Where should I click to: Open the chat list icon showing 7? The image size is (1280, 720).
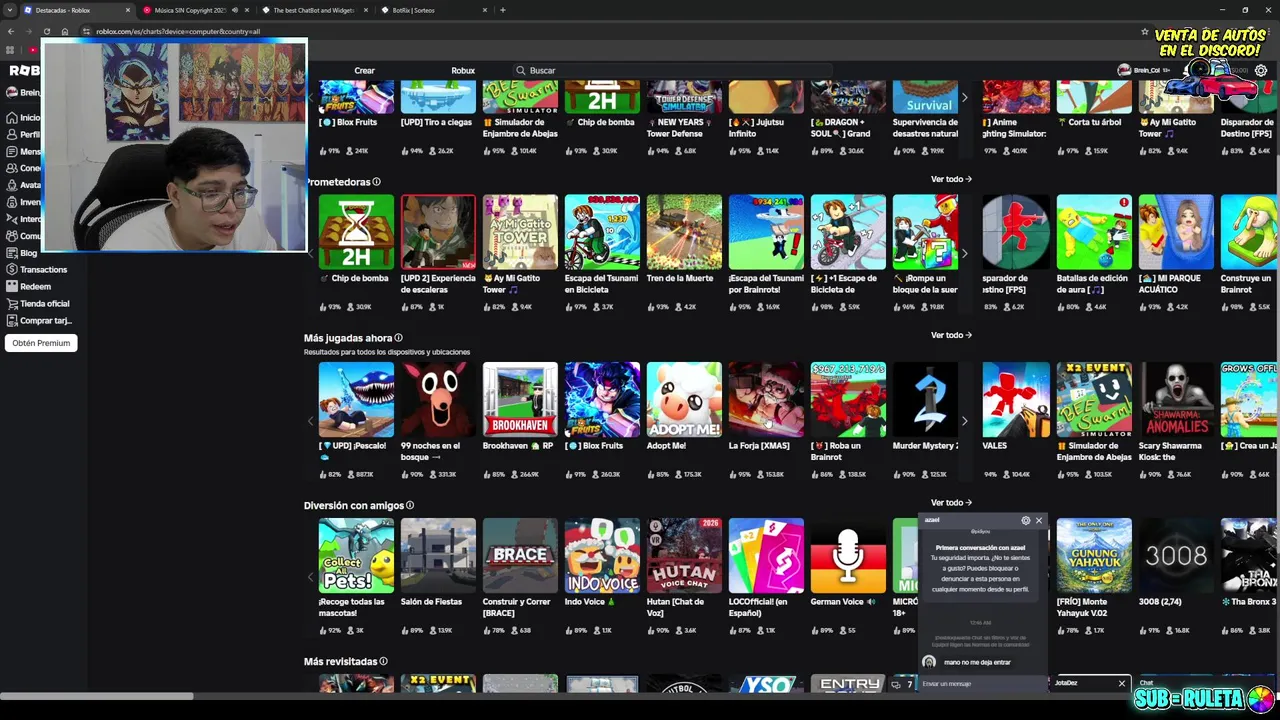pos(903,684)
